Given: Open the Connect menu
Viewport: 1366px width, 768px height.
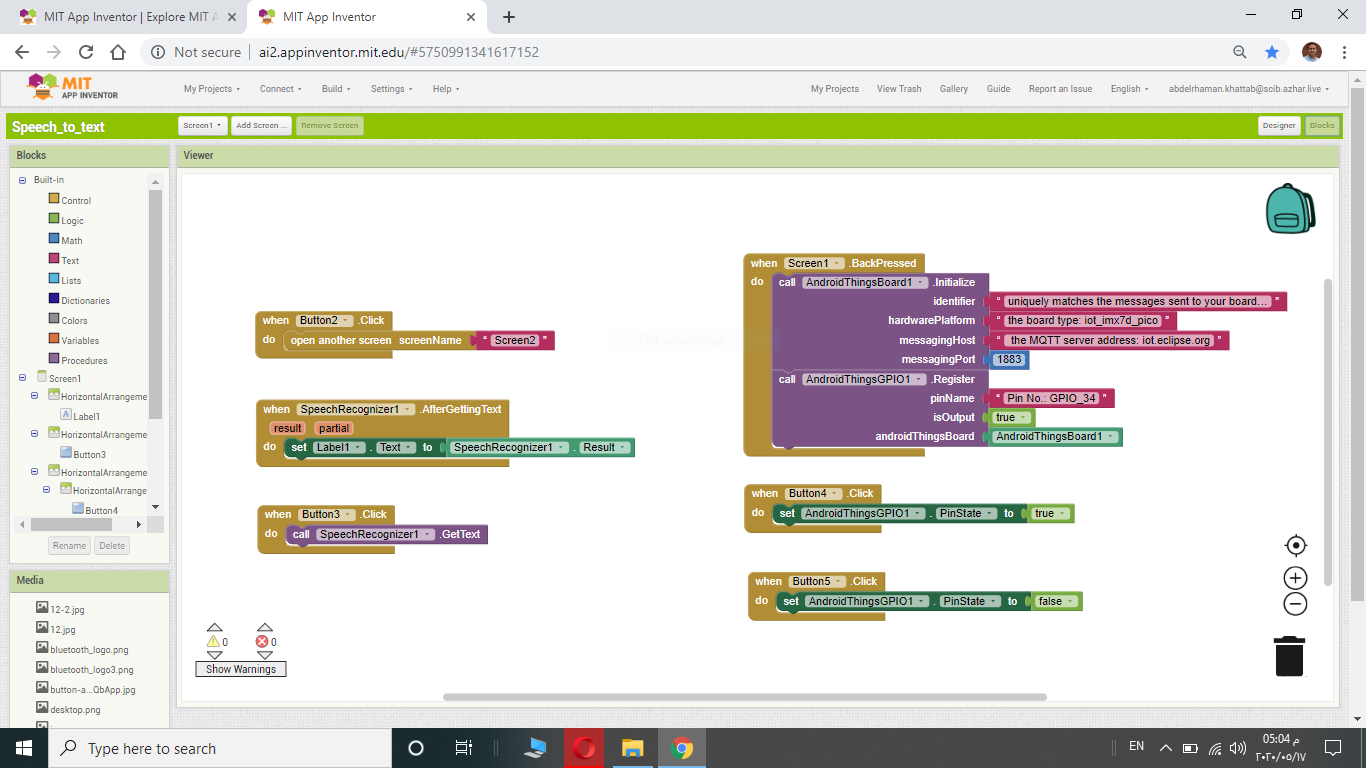Looking at the screenshot, I should coord(280,89).
